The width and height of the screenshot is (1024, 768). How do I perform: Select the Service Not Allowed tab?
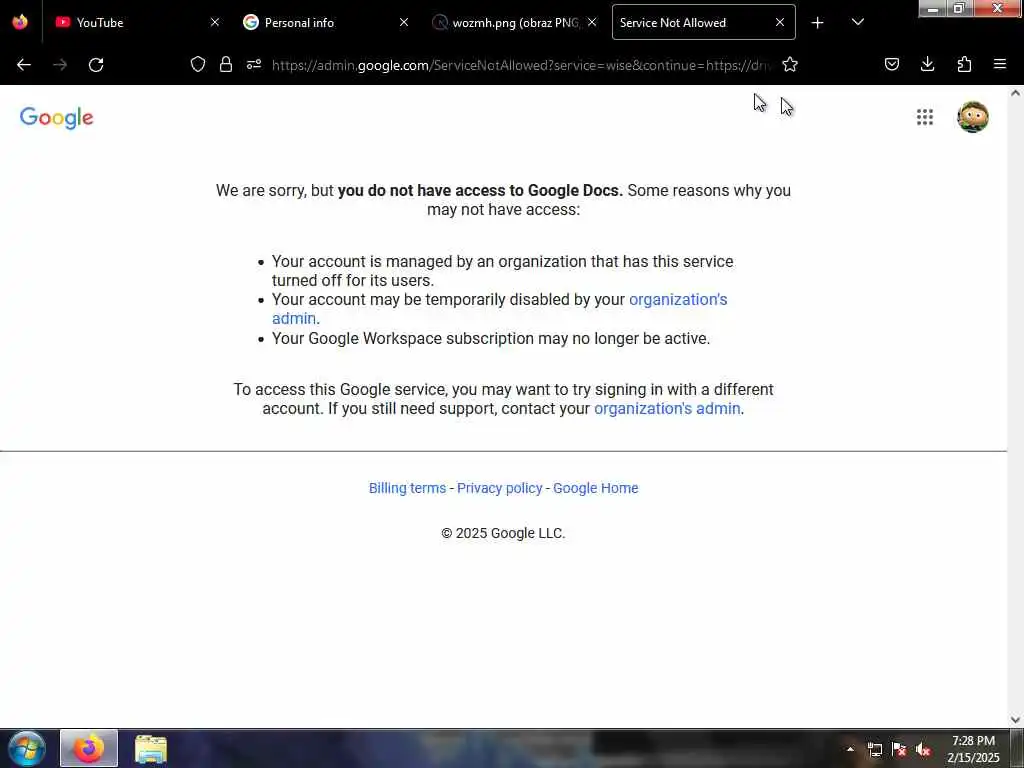(703, 22)
